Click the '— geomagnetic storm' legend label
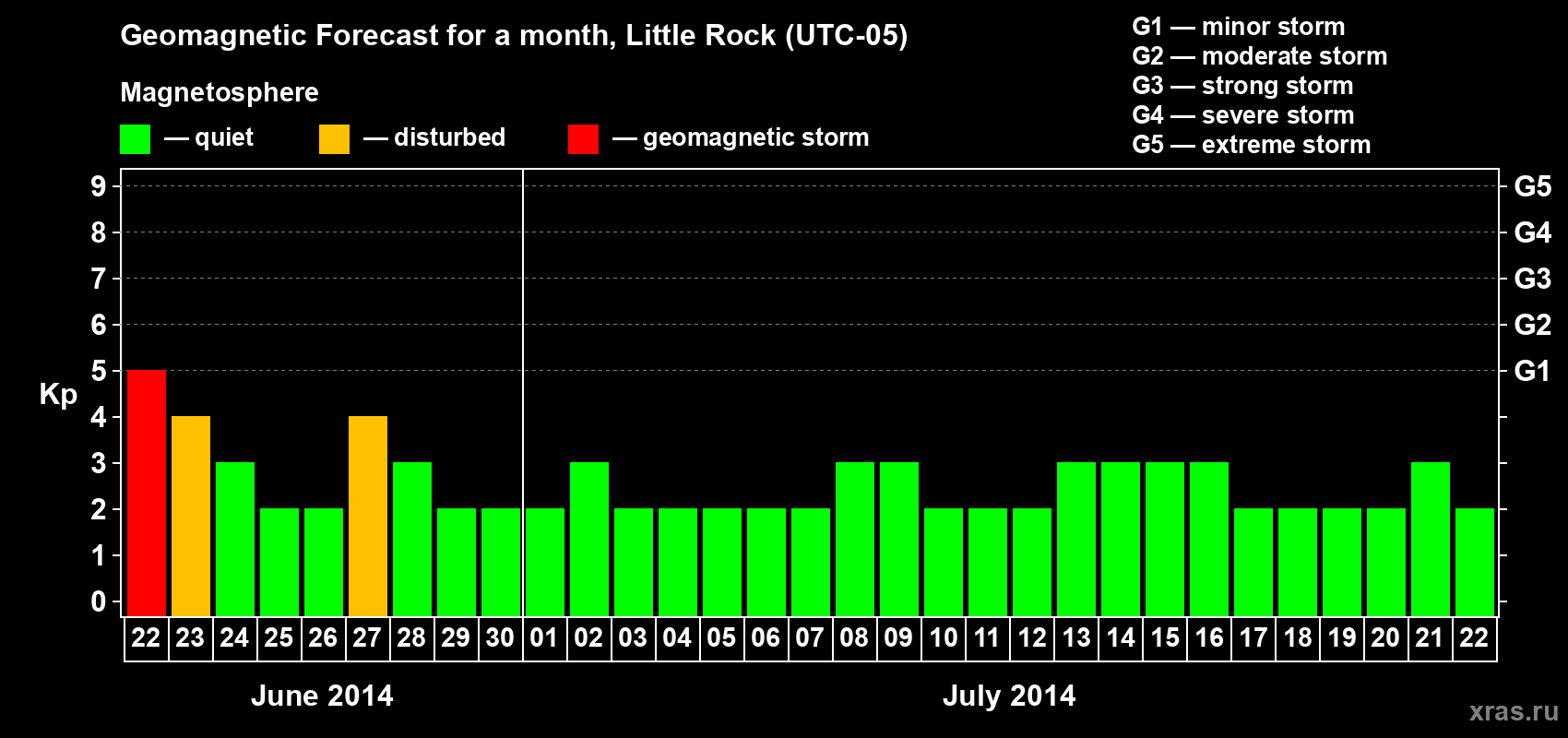This screenshot has height=738, width=1568. pos(741,137)
